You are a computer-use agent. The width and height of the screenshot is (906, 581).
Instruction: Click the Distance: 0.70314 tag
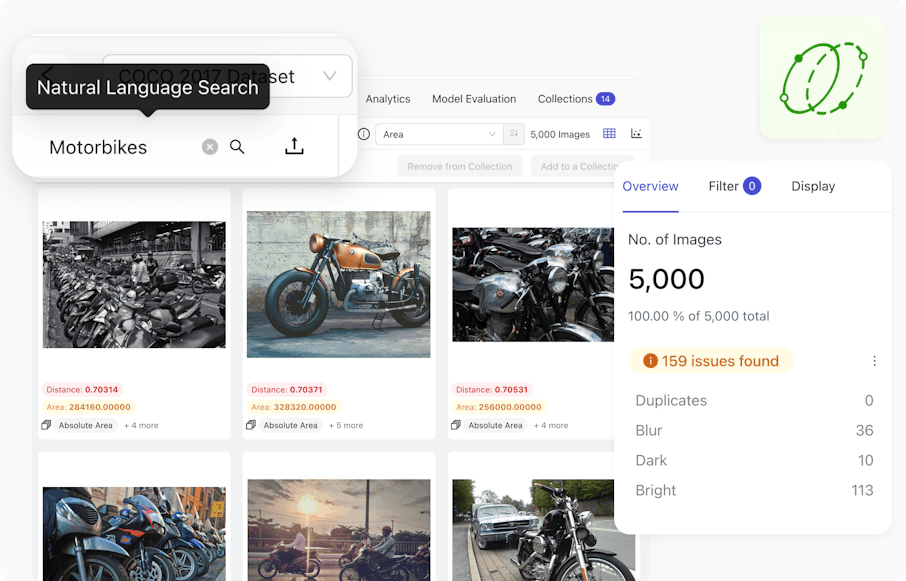pos(81,389)
